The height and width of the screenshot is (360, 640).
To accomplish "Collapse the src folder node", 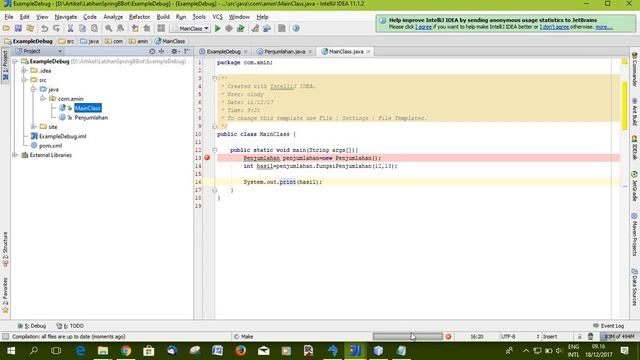I will click(x=24, y=80).
